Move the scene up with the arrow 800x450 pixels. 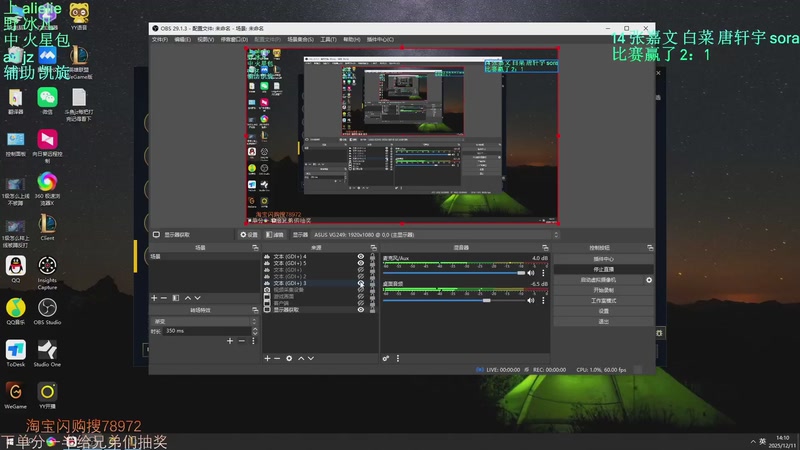click(188, 298)
